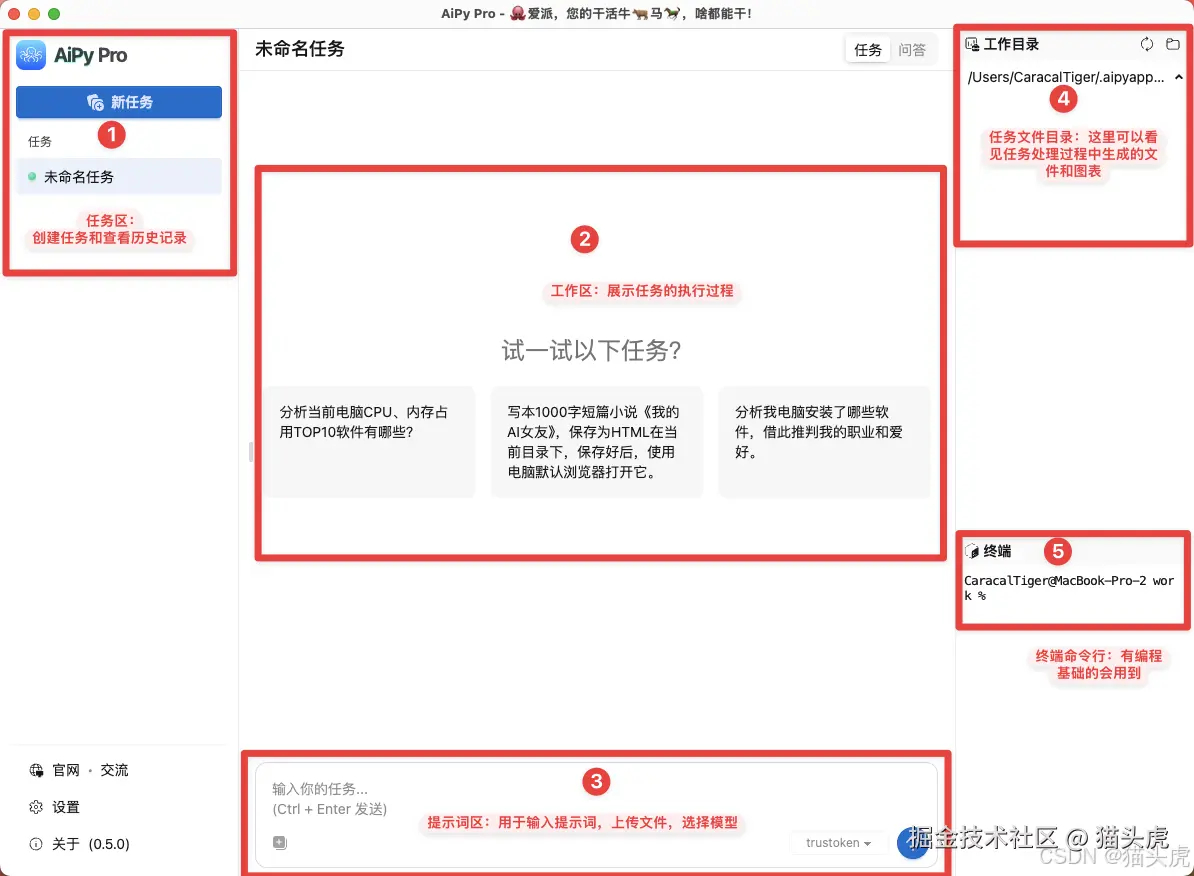
Task: Click the CPU memory TOP10 suggestion card
Action: click(x=369, y=440)
